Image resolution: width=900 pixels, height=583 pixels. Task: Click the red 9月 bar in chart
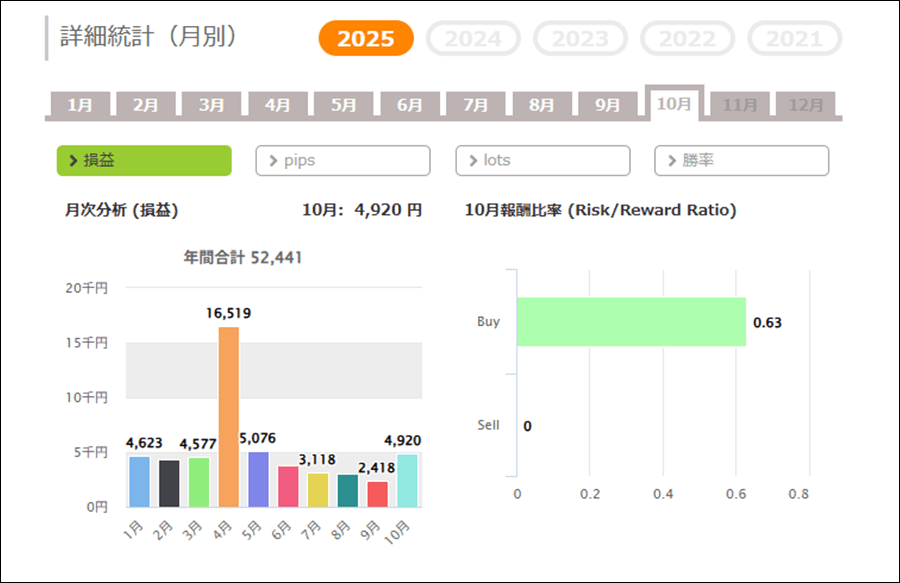coord(377,494)
